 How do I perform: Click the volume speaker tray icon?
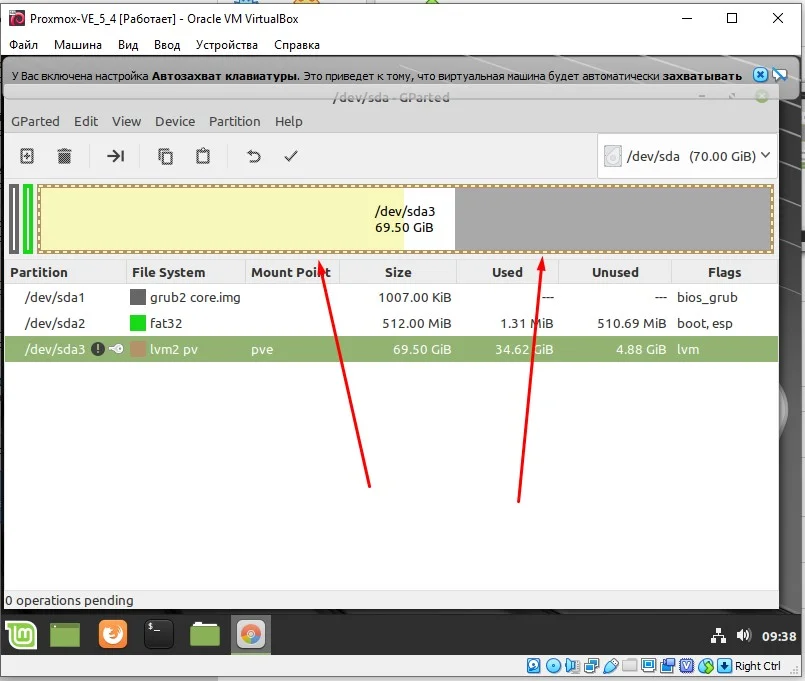[x=743, y=636]
